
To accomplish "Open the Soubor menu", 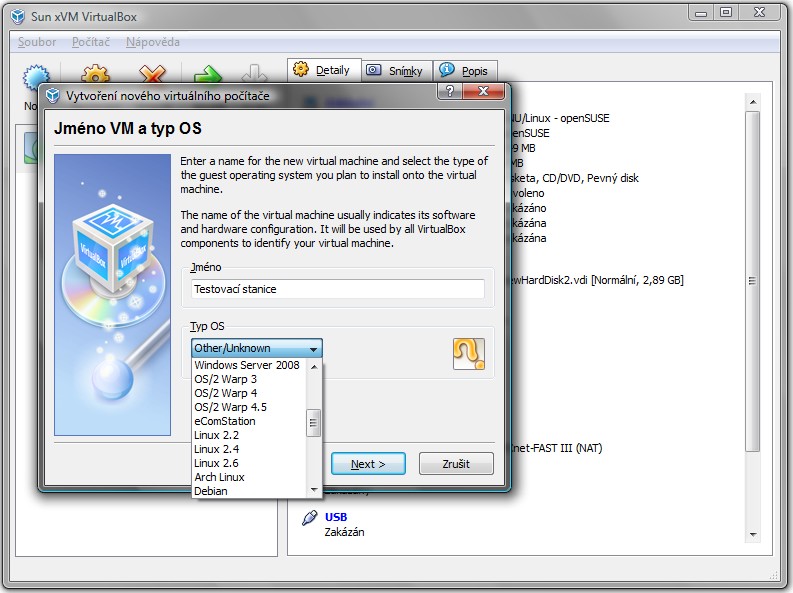I will click(x=37, y=42).
